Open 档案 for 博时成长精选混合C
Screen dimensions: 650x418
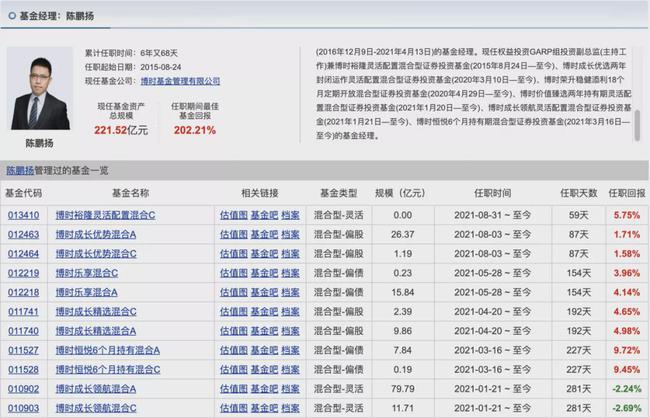pyautogui.click(x=290, y=311)
